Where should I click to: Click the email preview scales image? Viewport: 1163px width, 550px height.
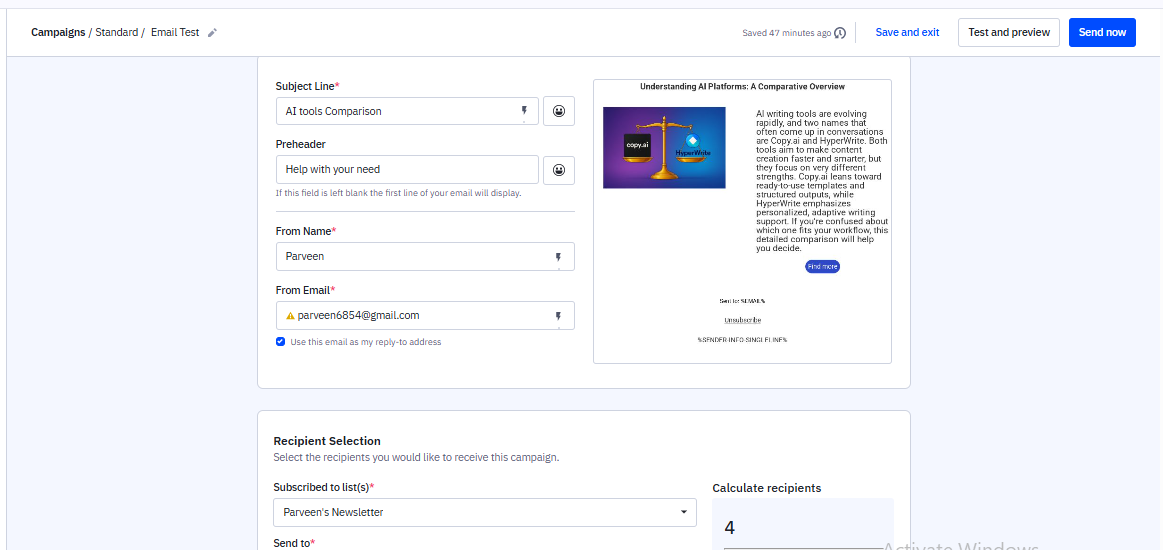tap(664, 147)
